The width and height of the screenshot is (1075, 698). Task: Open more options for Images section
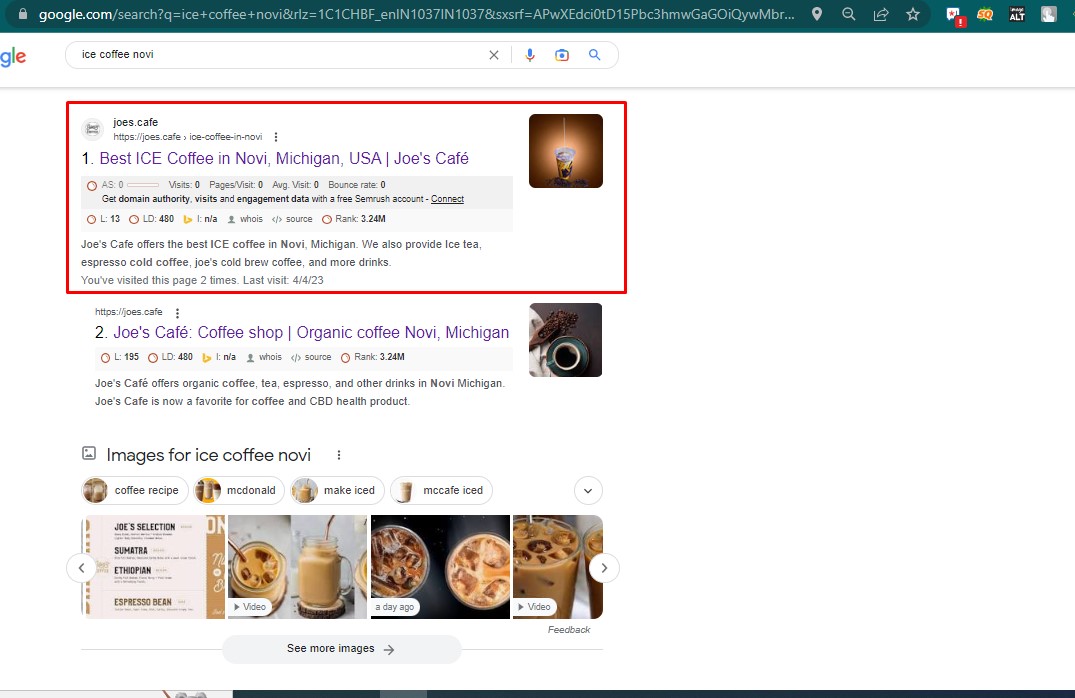coord(339,455)
